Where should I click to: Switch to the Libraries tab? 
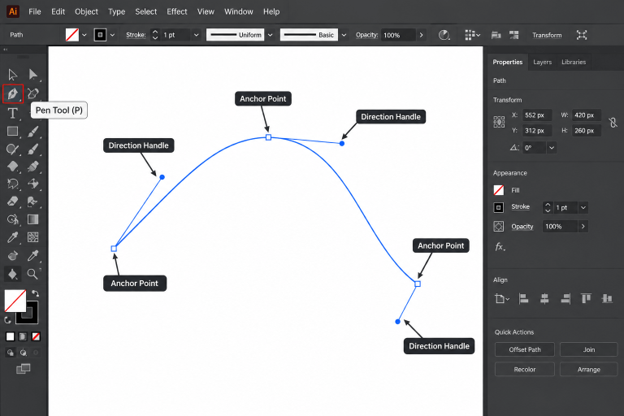point(573,62)
